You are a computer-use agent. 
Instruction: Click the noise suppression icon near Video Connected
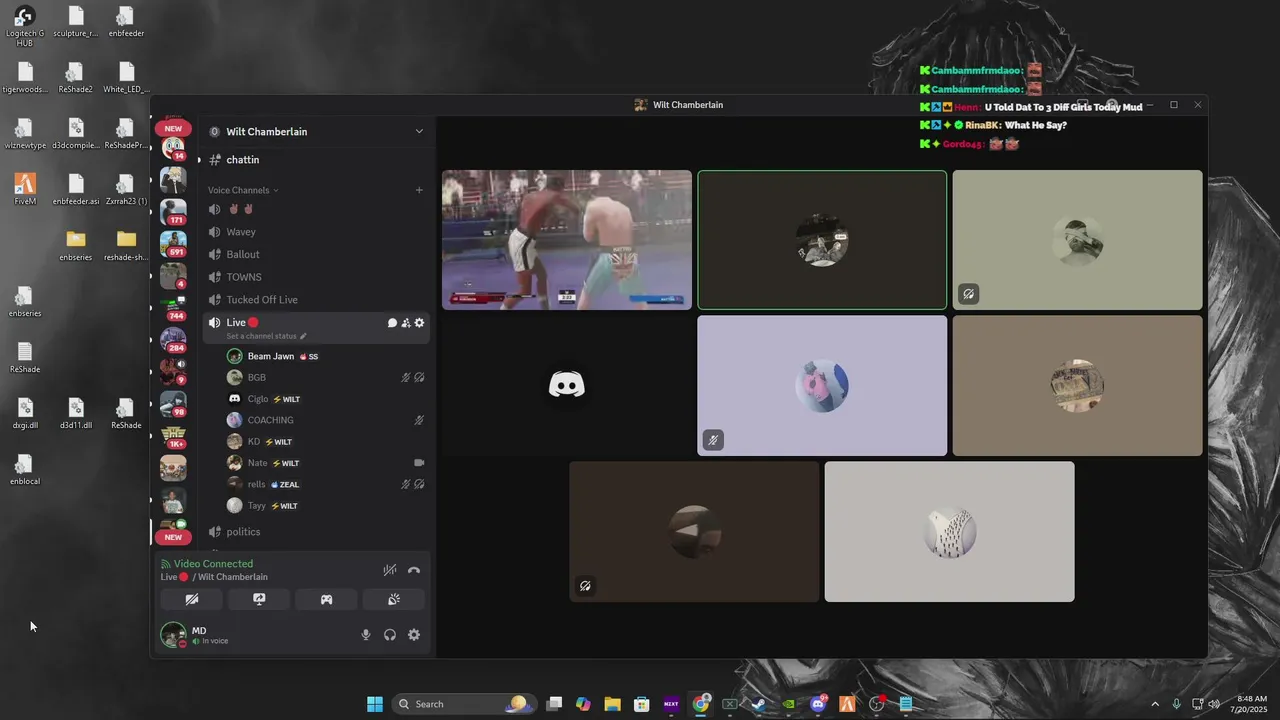pyautogui.click(x=390, y=570)
